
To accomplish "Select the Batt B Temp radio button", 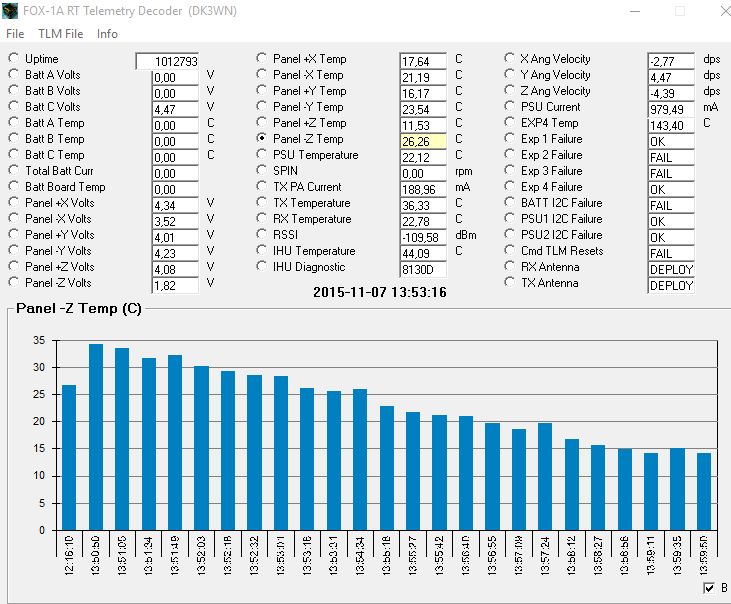I will tap(14, 138).
